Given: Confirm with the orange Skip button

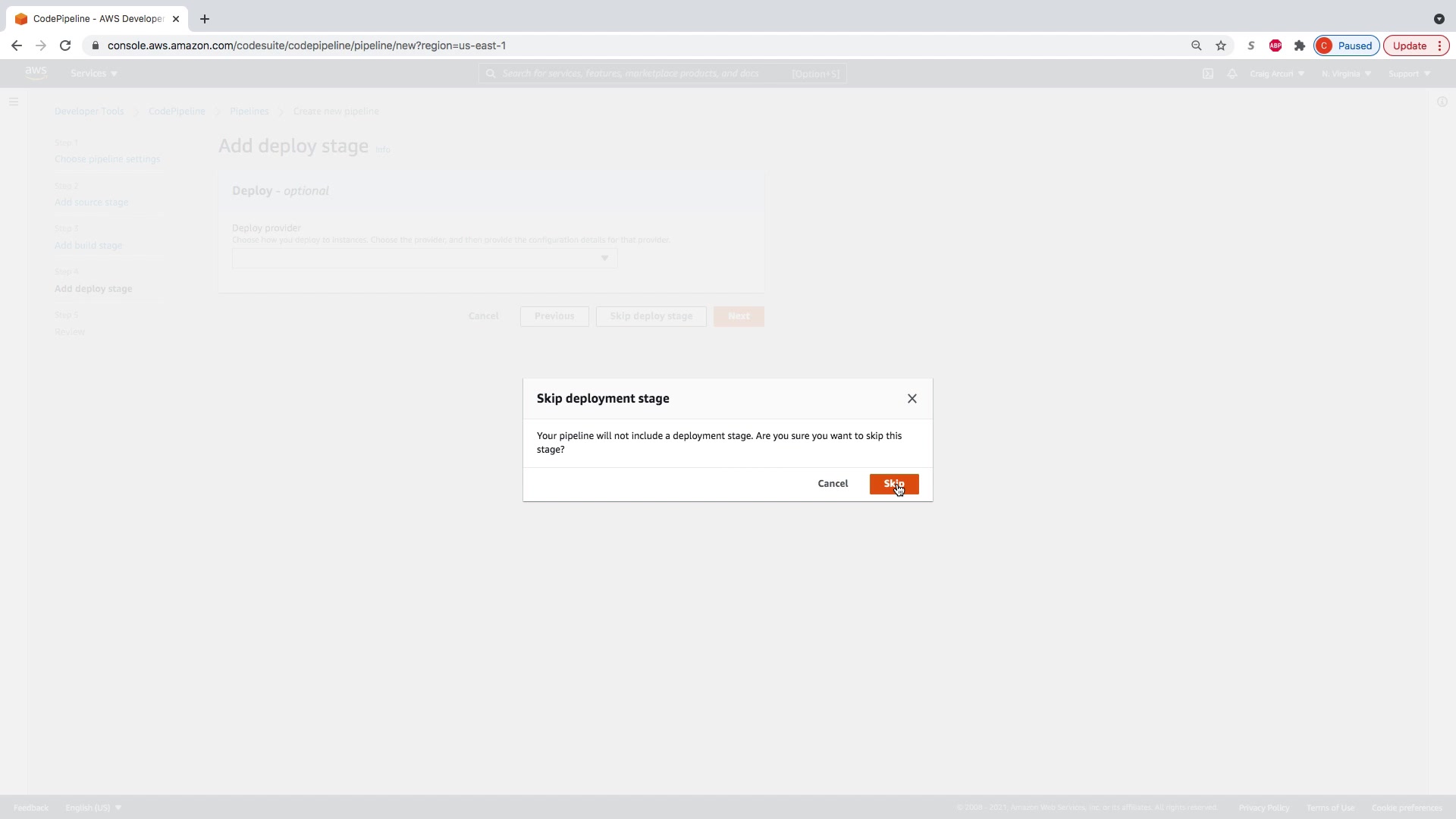Looking at the screenshot, I should pos(894,484).
